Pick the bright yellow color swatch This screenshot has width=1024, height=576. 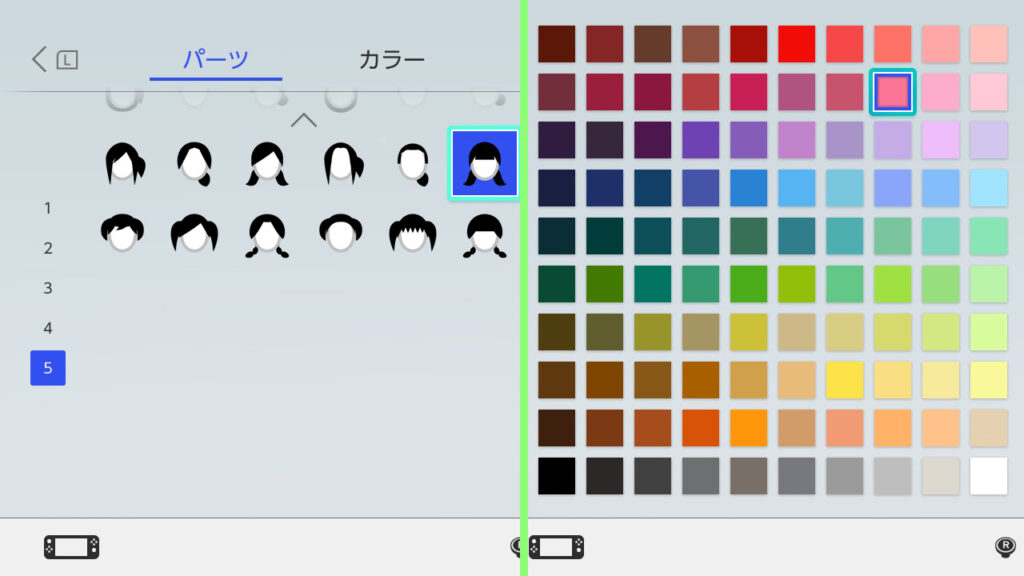coord(845,380)
